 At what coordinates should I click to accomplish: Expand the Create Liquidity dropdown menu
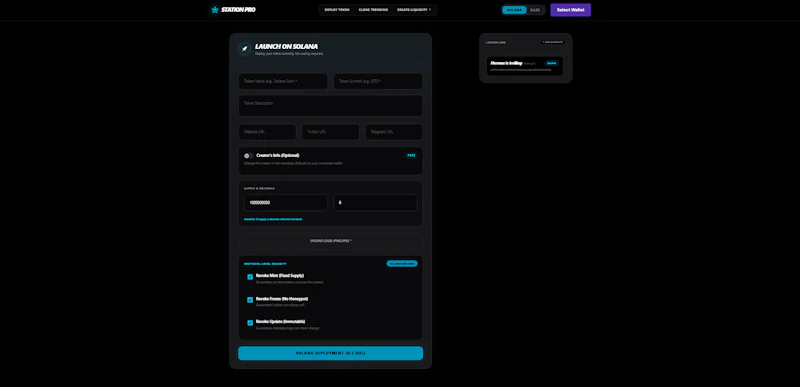414,10
